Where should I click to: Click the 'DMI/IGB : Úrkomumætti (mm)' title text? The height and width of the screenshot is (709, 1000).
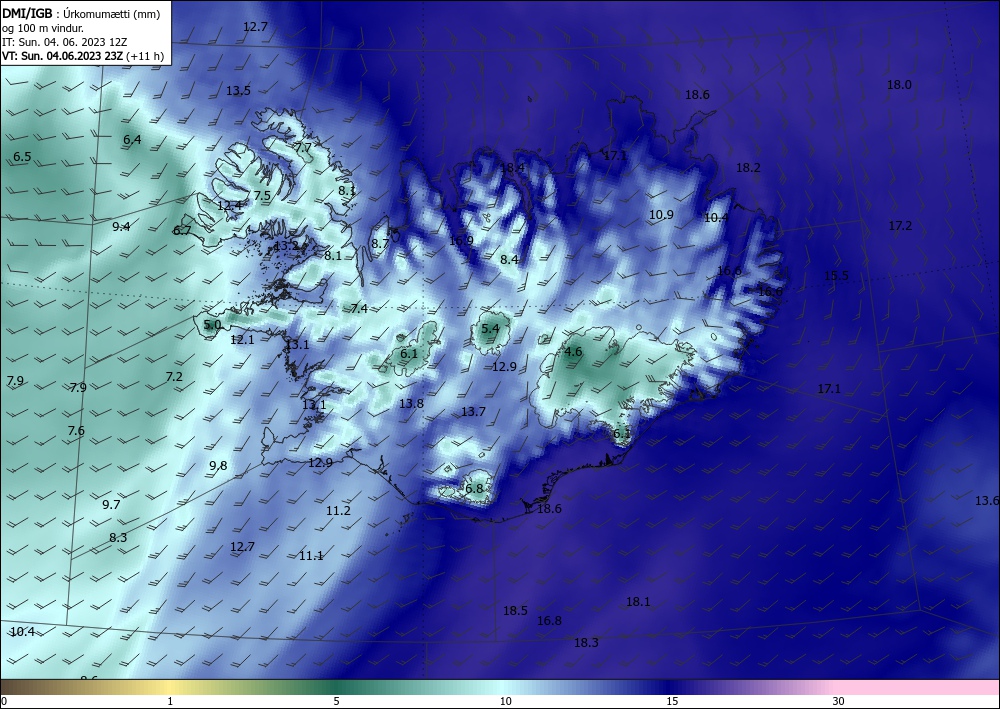point(81,14)
